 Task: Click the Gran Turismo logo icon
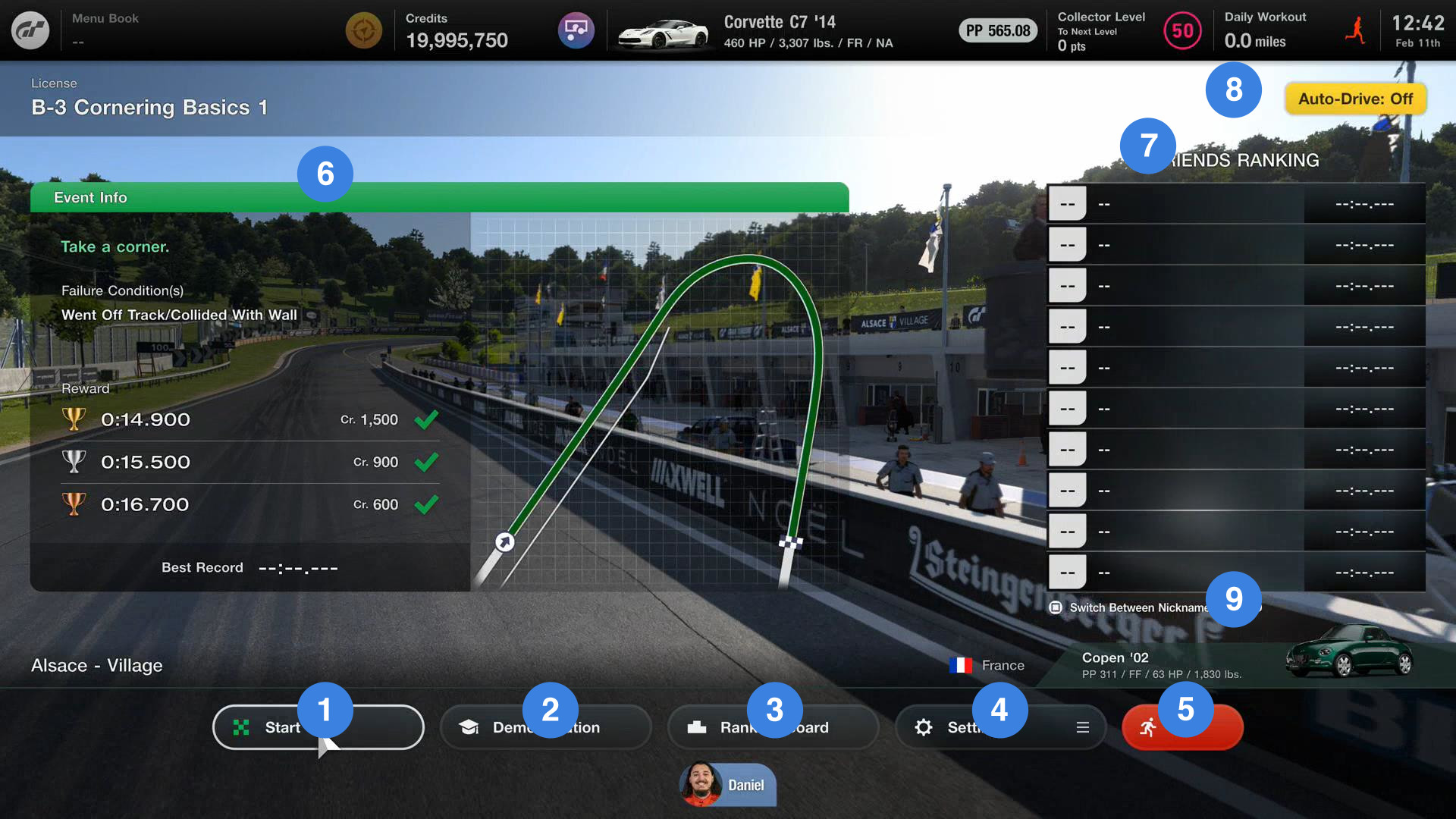(30, 30)
